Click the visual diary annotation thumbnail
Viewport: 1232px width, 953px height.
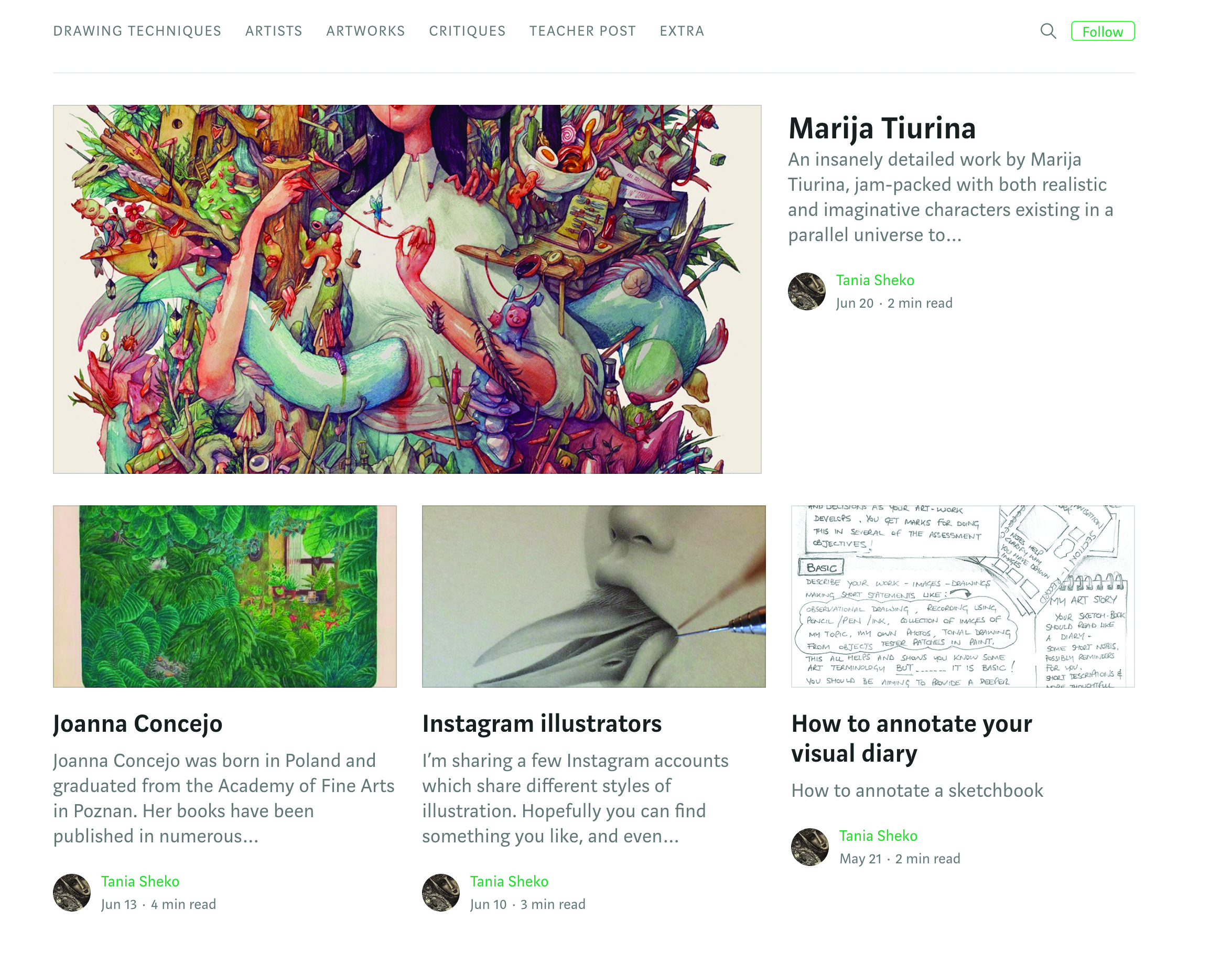coord(962,596)
